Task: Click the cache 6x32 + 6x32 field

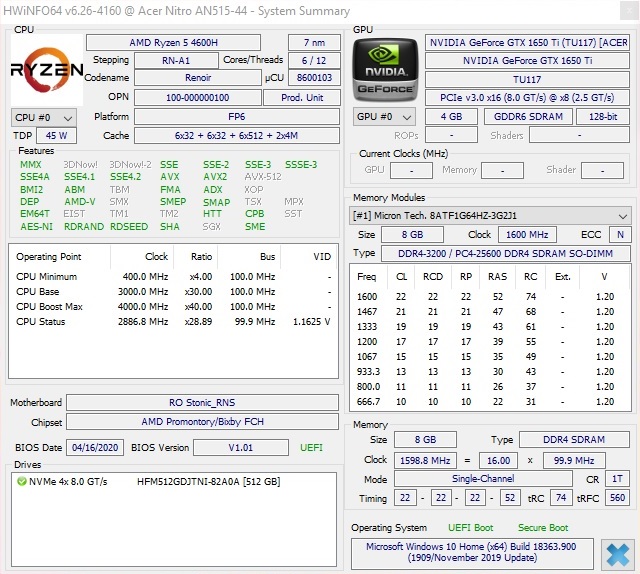Action: tap(237, 136)
